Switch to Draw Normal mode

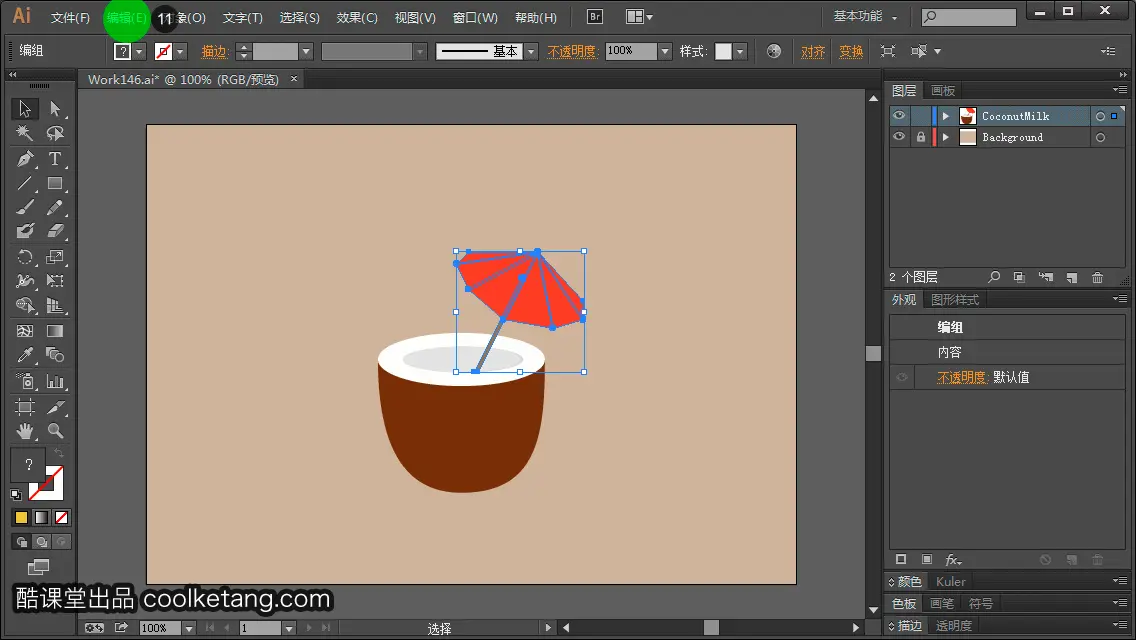click(22, 541)
